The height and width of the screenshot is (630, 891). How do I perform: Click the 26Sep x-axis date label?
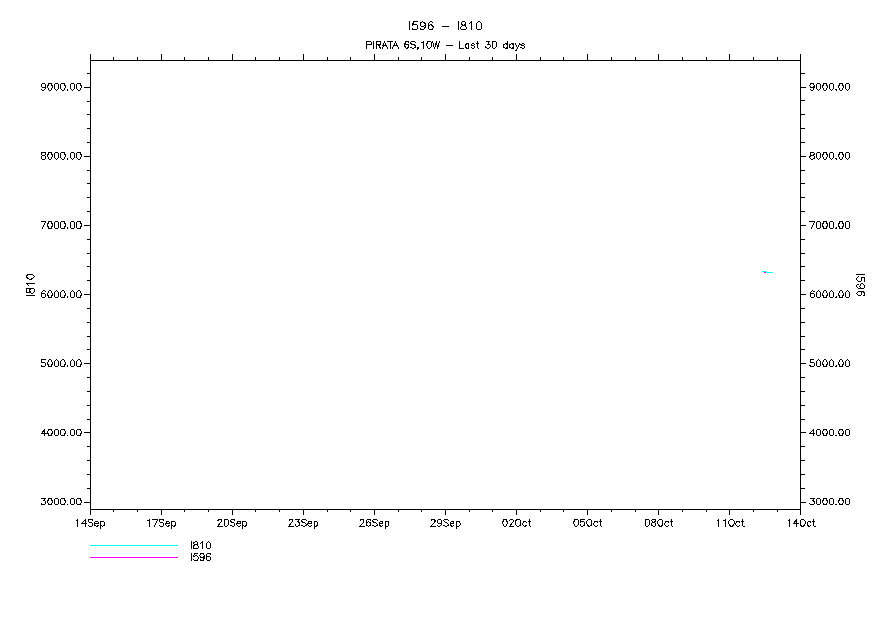click(374, 523)
